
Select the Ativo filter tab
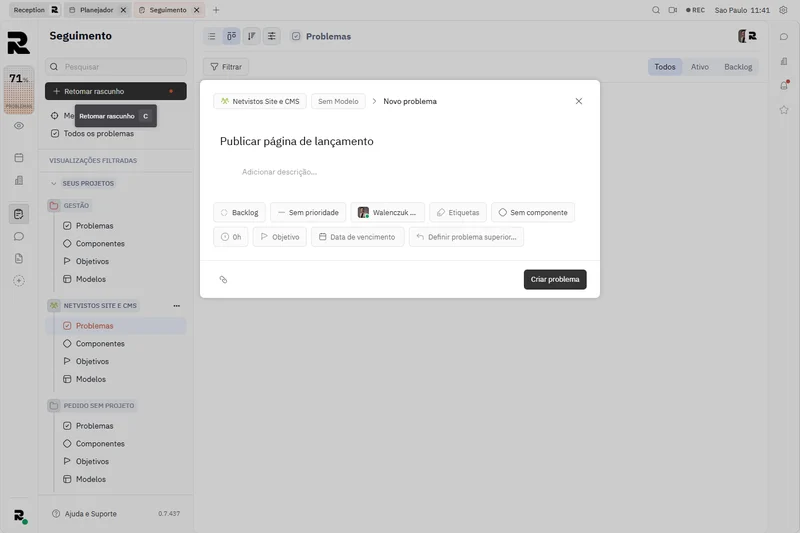click(x=699, y=67)
